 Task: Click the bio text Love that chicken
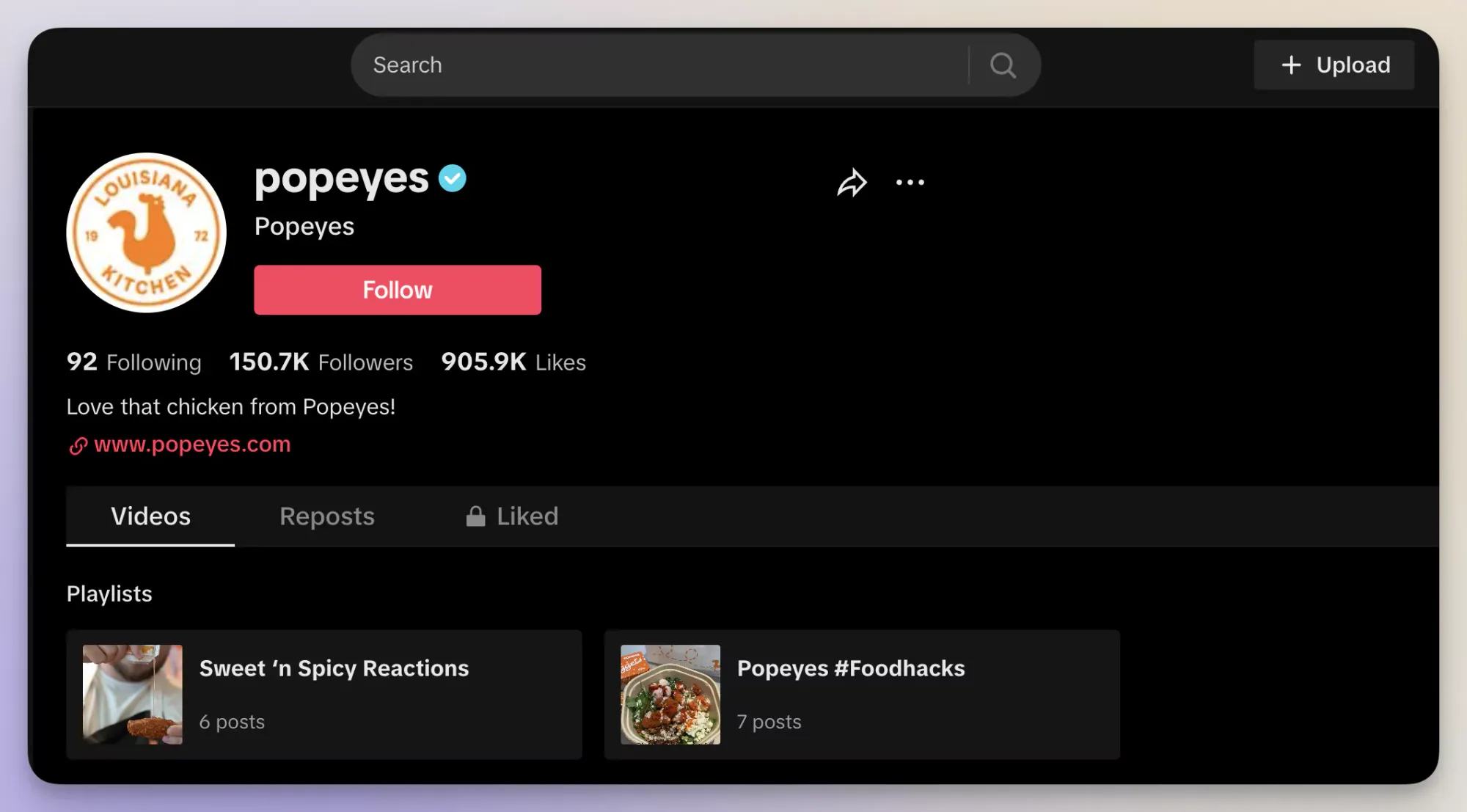click(231, 407)
